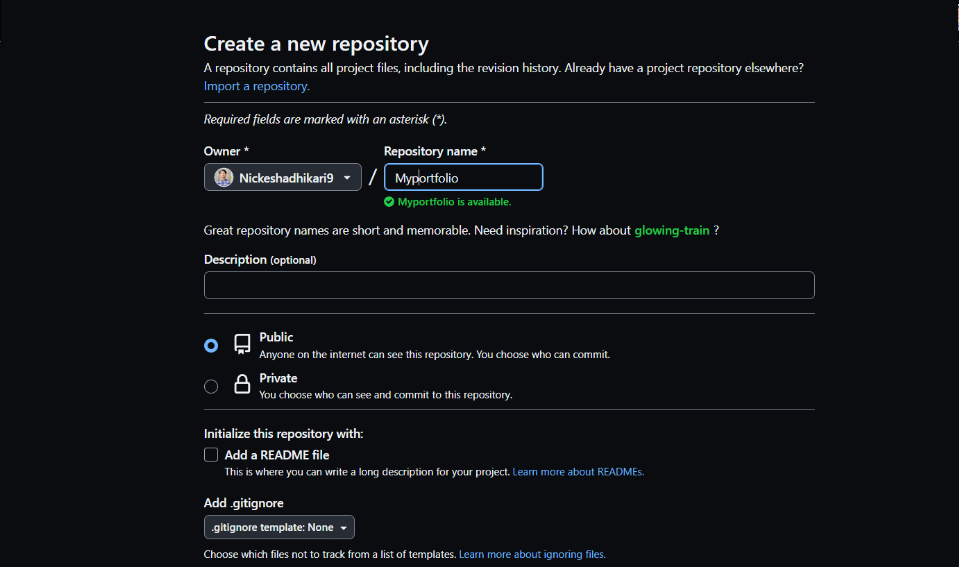Click the Private option label text
The image size is (959, 567).
(278, 378)
